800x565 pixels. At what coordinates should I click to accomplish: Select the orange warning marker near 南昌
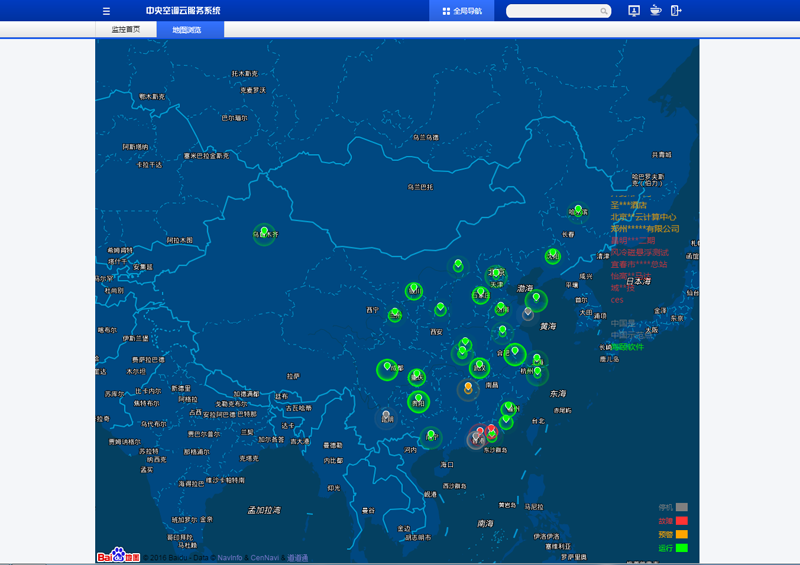[x=468, y=387]
